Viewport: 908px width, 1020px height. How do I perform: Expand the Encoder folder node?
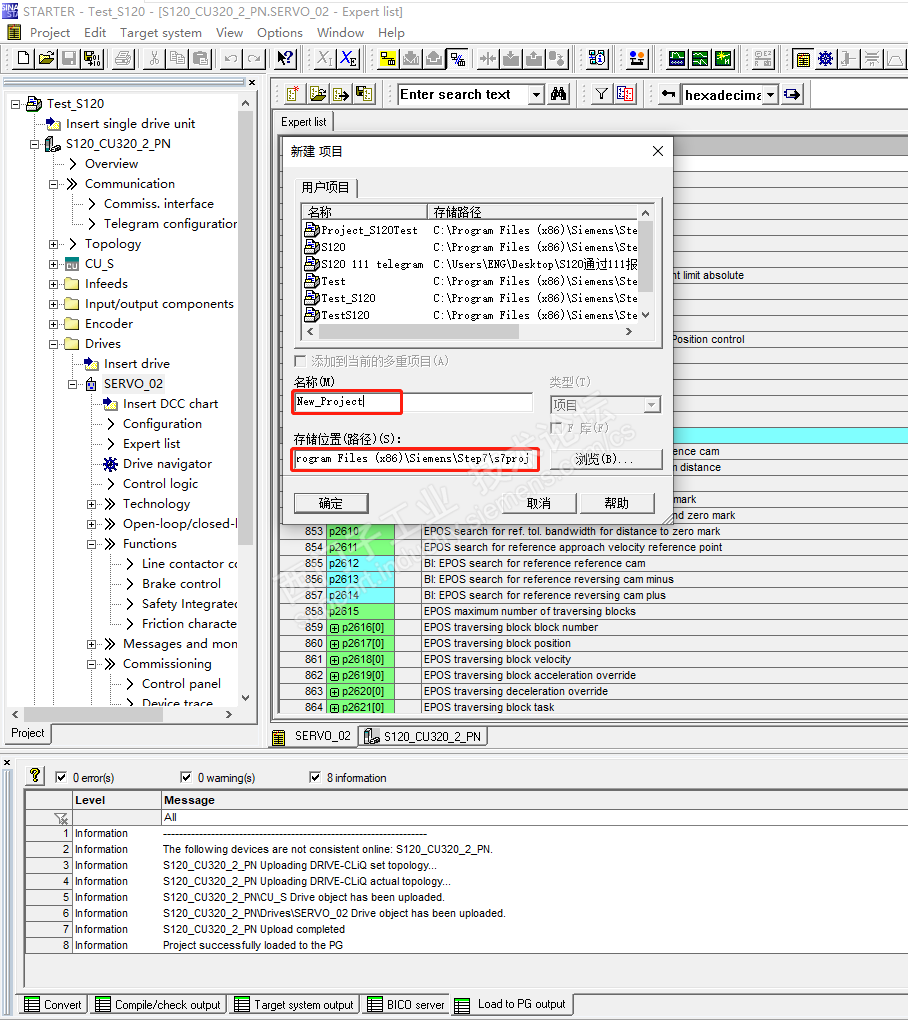[53, 325]
